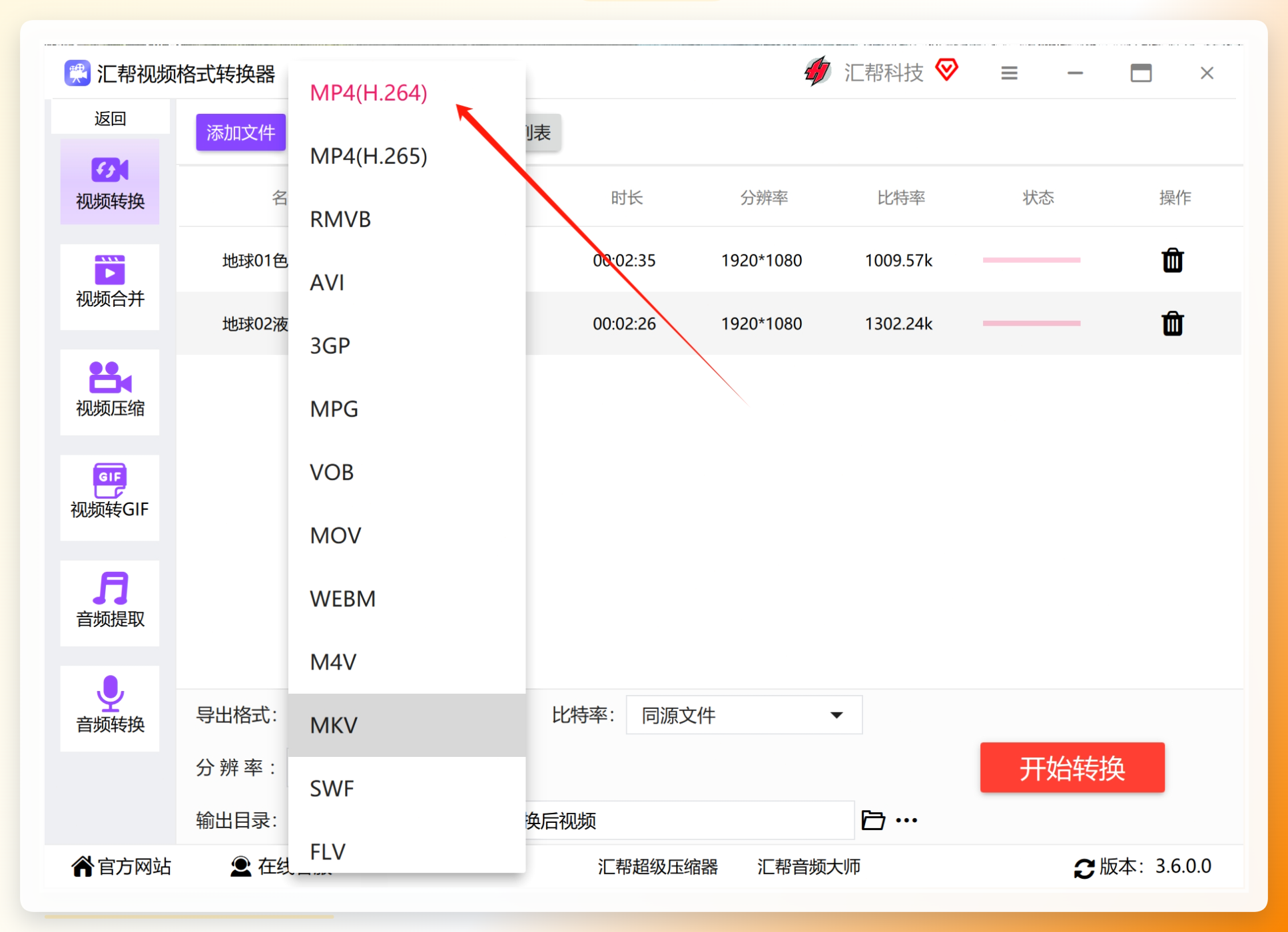Select 3GP export format
Screen dimensions: 1288x932
(x=407, y=346)
